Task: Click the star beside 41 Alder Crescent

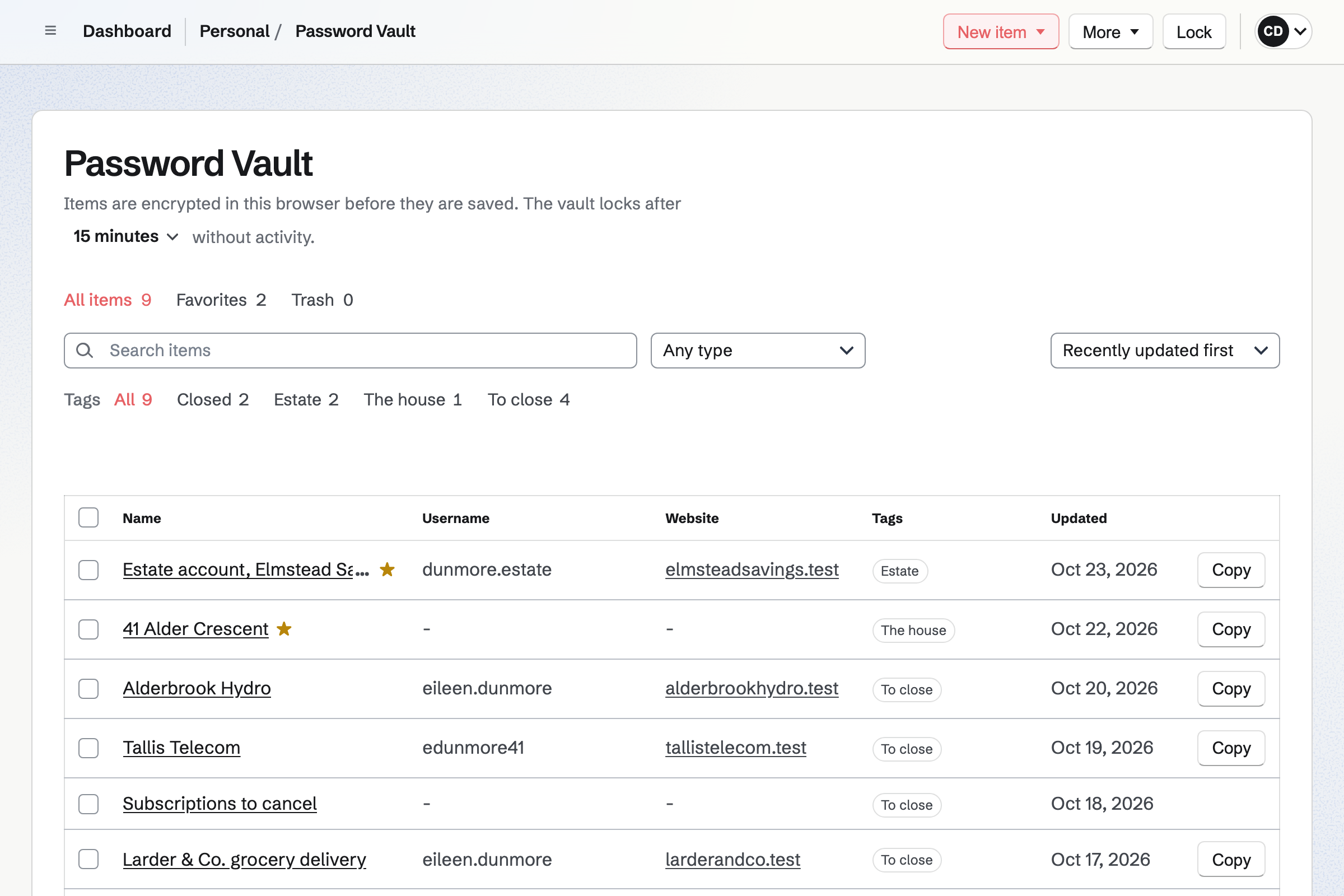Action: [x=284, y=628]
